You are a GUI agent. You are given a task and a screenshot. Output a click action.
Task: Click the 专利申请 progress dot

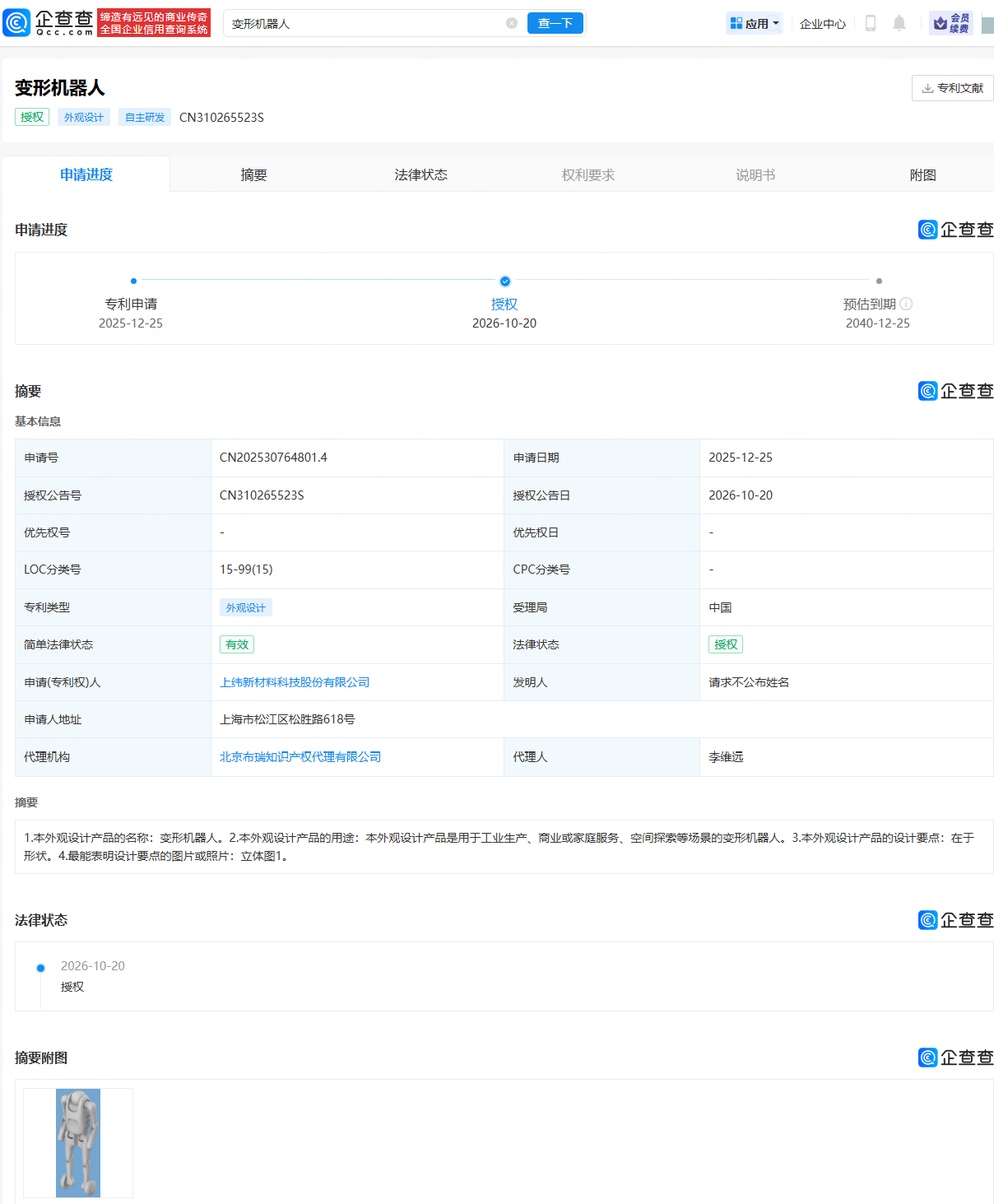coord(133,281)
